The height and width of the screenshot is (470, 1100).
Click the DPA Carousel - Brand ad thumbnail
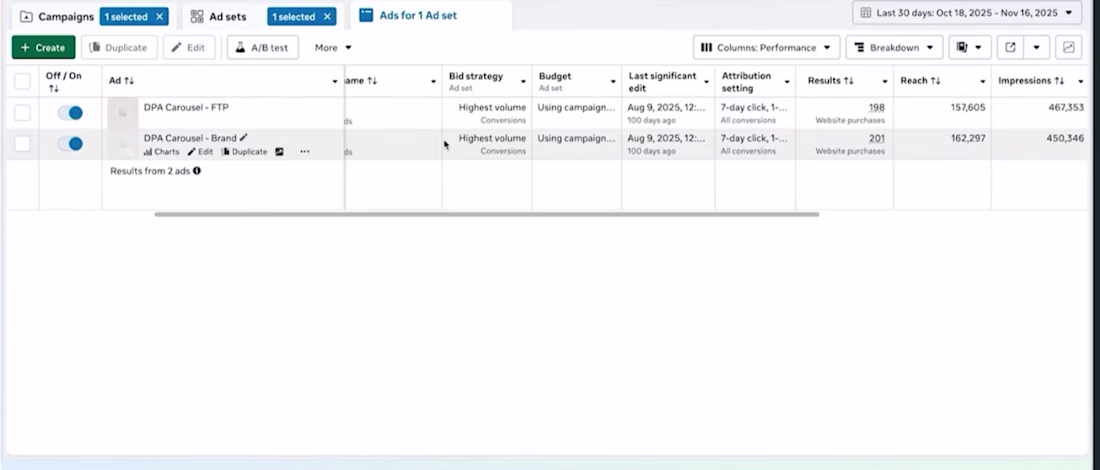point(123,144)
